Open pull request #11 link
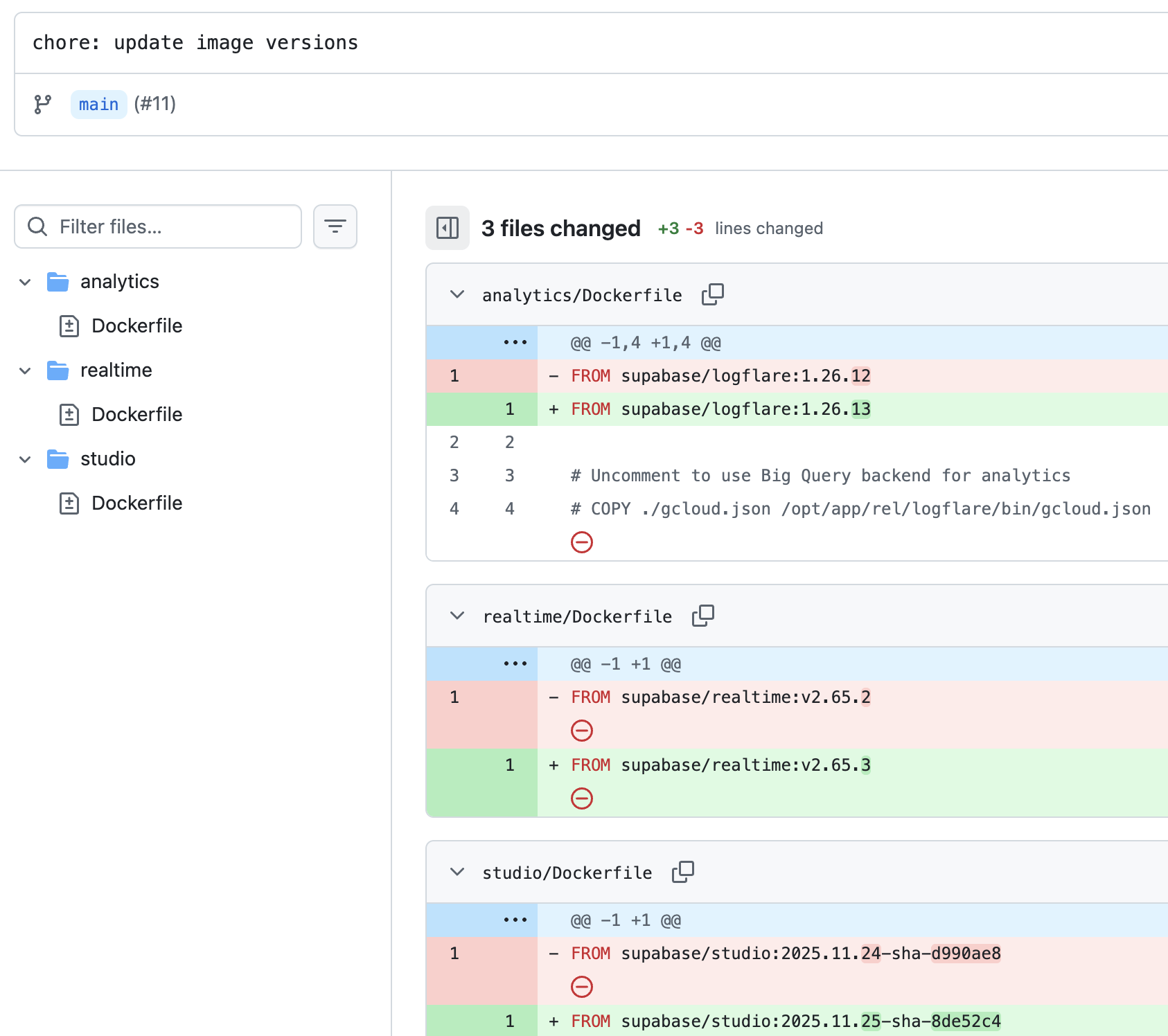This screenshot has width=1168, height=1036. point(155,104)
